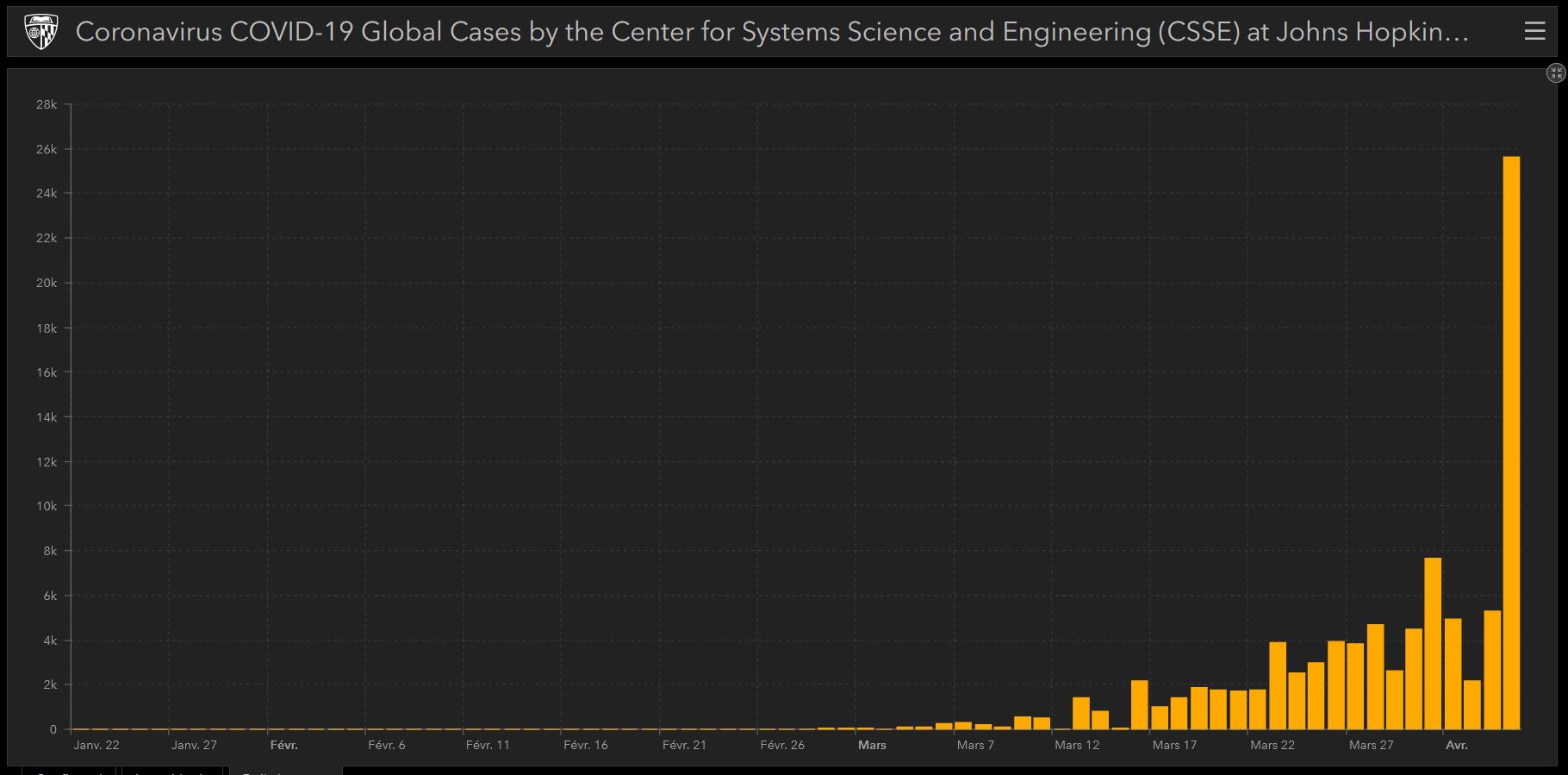Screen dimensions: 1568x775
Task: Click the 10k y-axis label
Action: point(47,506)
